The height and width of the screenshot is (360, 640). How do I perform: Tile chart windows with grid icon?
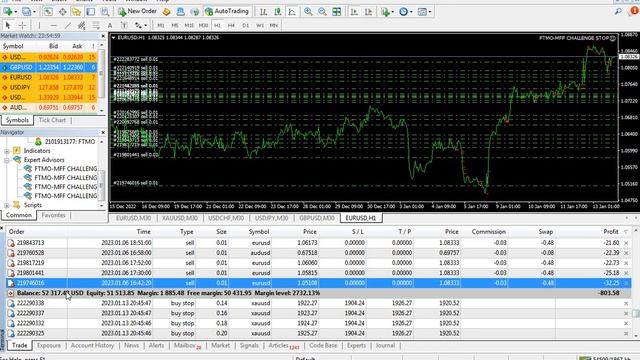coord(336,12)
